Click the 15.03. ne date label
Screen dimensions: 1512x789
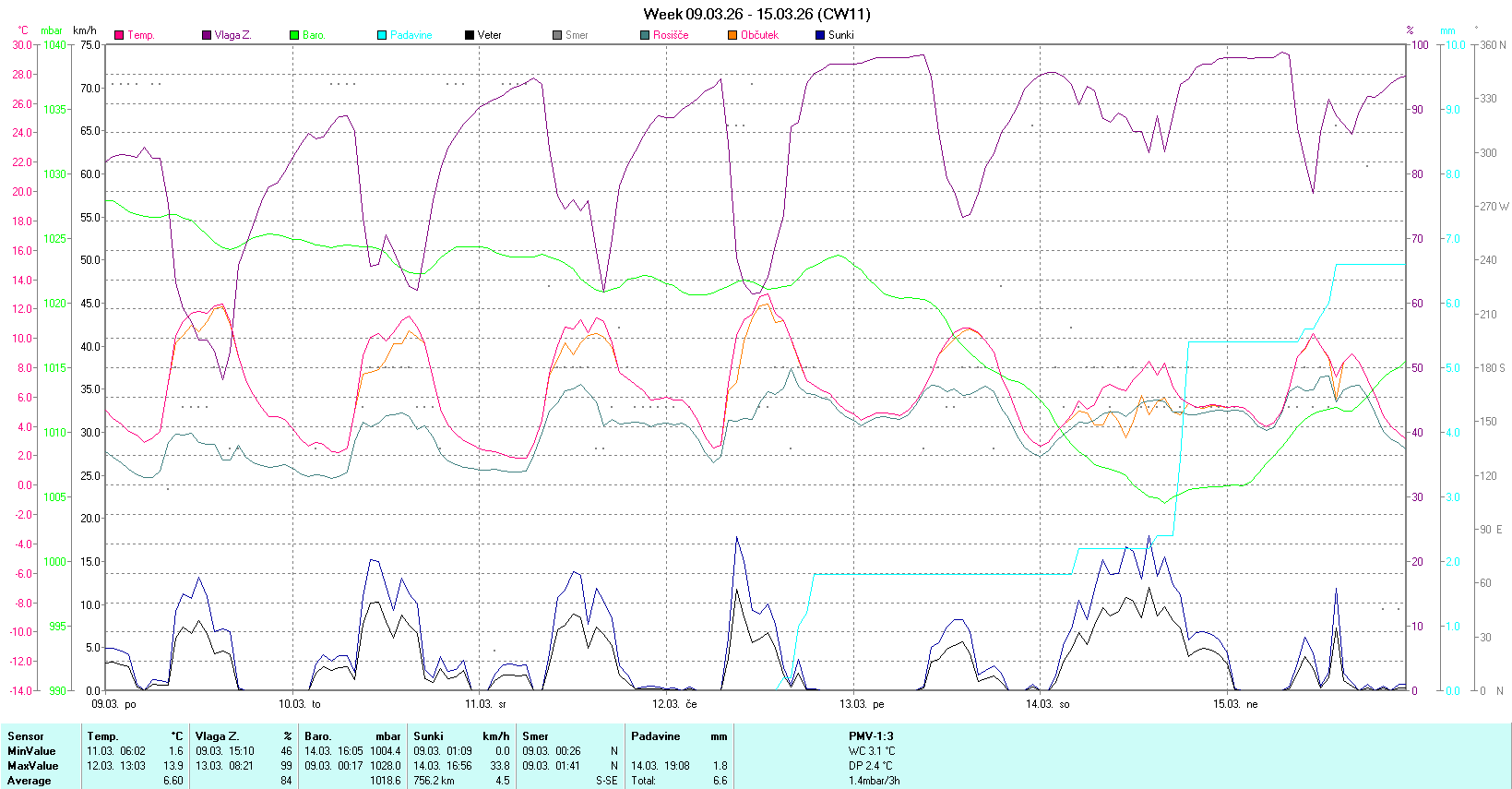[x=1235, y=704]
